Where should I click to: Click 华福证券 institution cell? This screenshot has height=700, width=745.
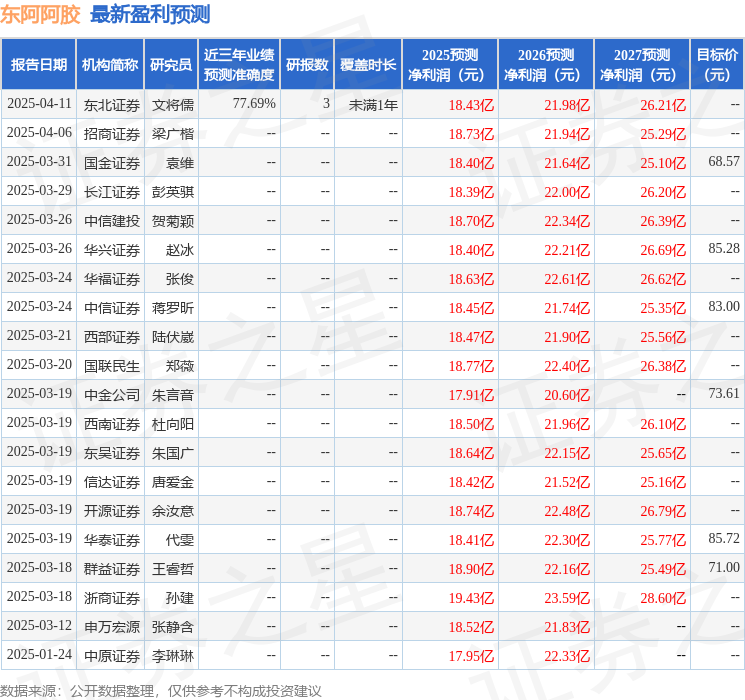[112, 279]
